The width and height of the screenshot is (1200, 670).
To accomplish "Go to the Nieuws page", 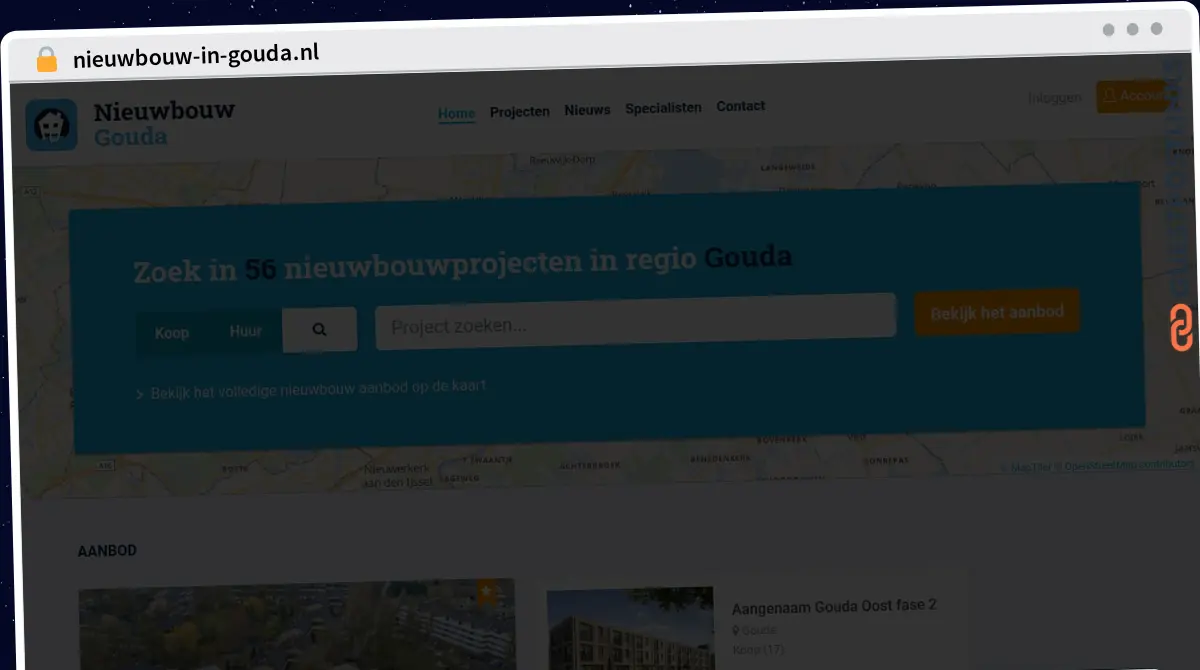I will (x=587, y=110).
